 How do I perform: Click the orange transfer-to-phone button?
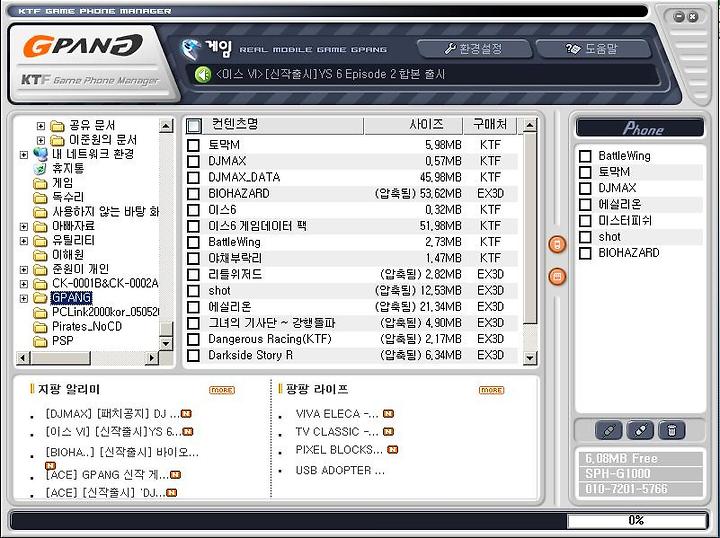click(x=557, y=244)
